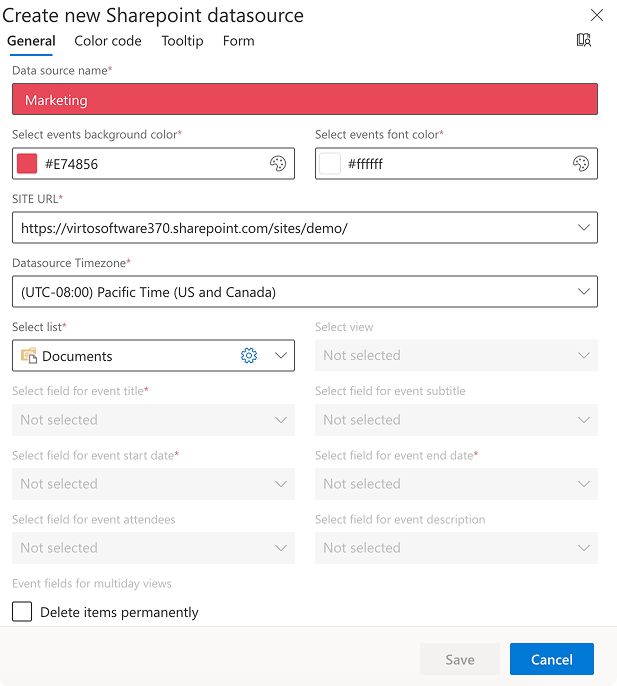Enable Delete items permanently checkbox
This screenshot has height=686, width=617.
click(x=22, y=612)
